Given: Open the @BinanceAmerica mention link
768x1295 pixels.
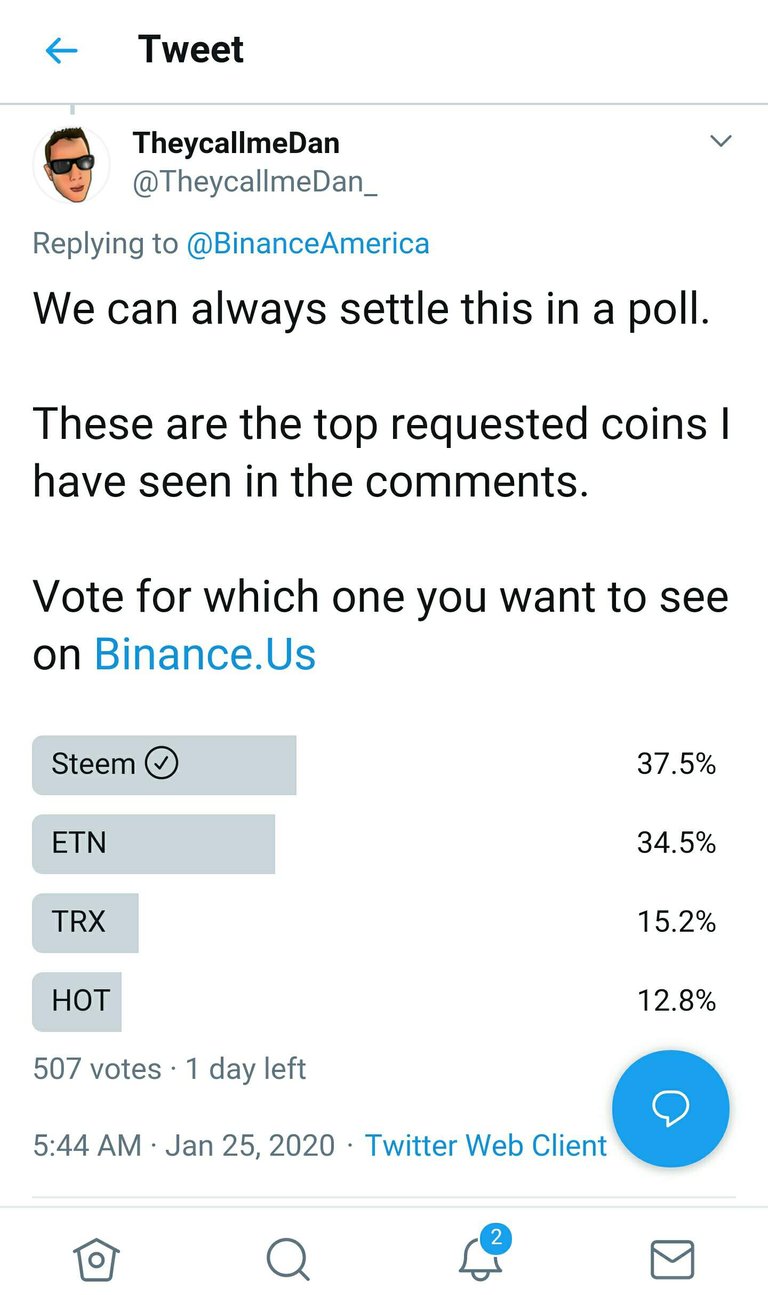Looking at the screenshot, I should coord(308,243).
